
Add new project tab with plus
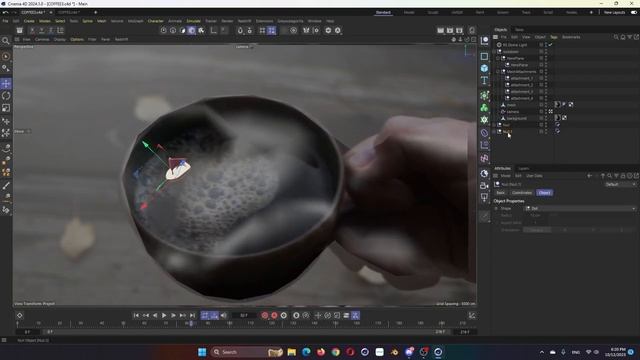(x=96, y=13)
